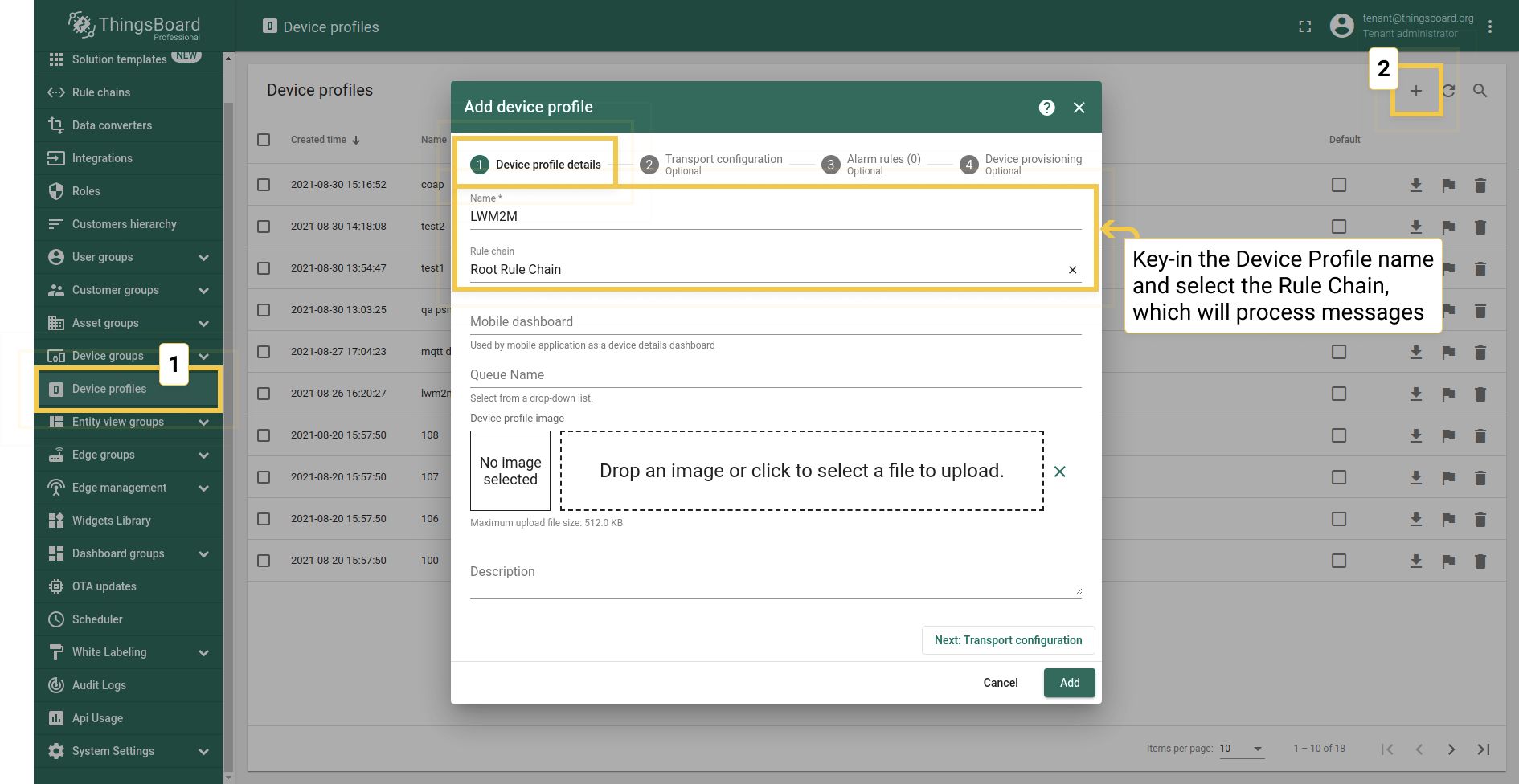Check the row created 2021-08-30 14:18:08
Image resolution: width=1519 pixels, height=784 pixels.
pos(264,227)
